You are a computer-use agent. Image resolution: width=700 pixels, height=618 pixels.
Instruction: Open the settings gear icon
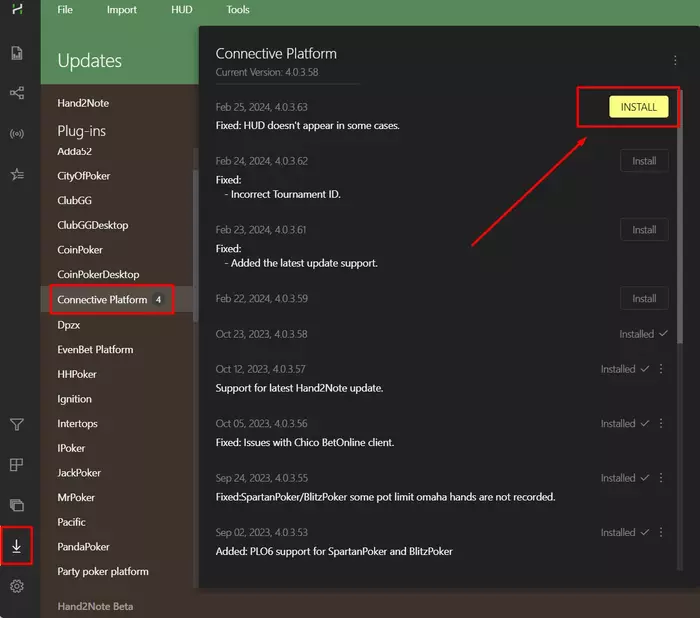(x=17, y=586)
